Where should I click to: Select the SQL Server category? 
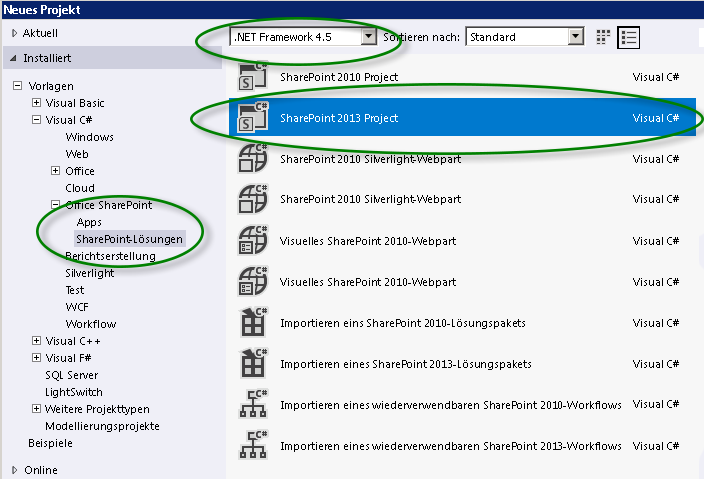coord(71,375)
